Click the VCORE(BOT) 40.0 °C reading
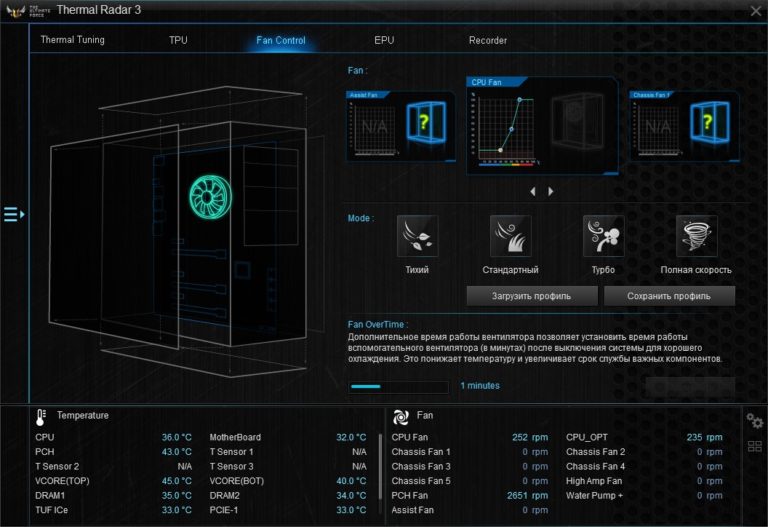Image resolution: width=768 pixels, height=527 pixels. 351,481
